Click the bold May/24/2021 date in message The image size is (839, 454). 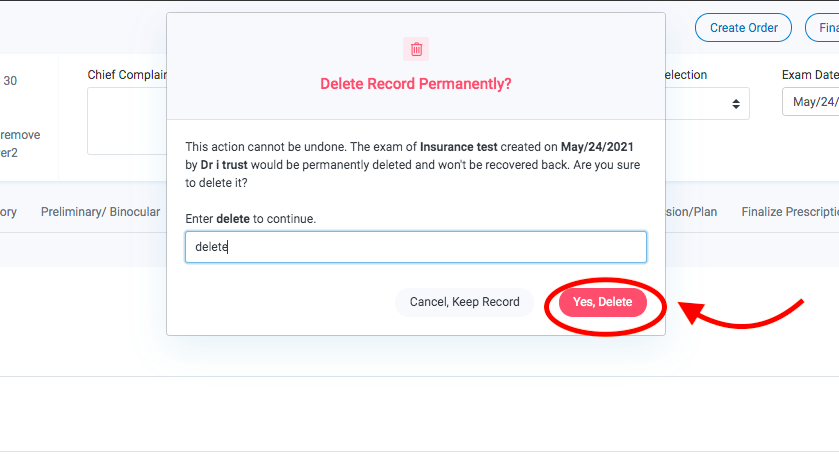(597, 147)
